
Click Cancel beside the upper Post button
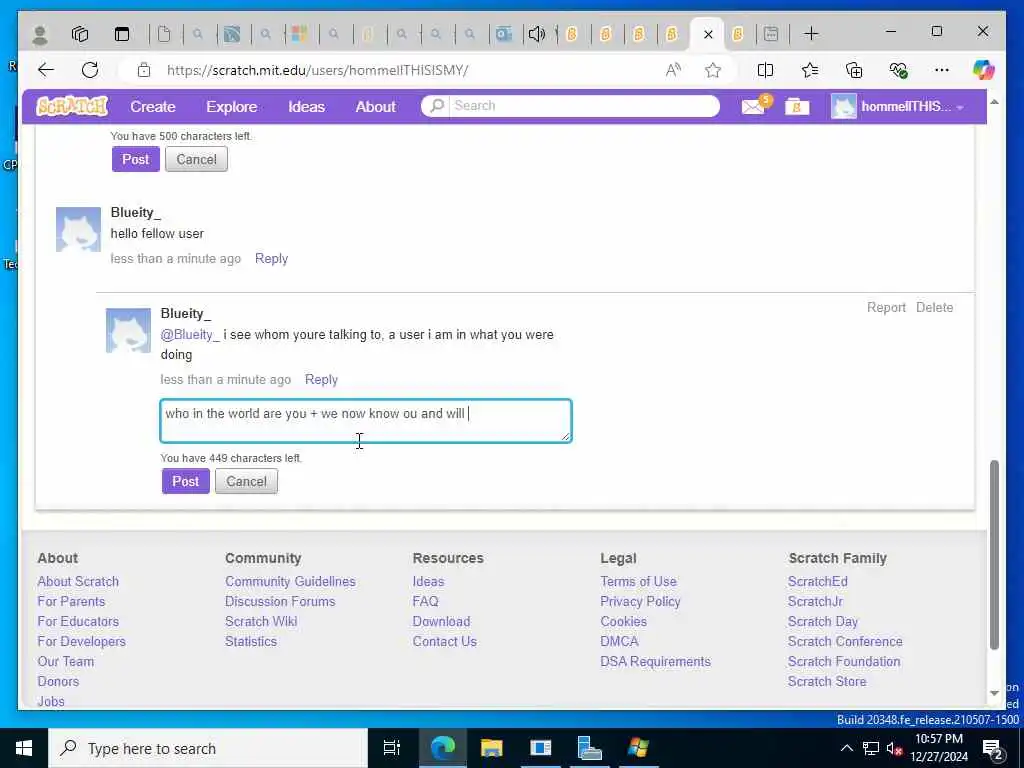pos(196,159)
